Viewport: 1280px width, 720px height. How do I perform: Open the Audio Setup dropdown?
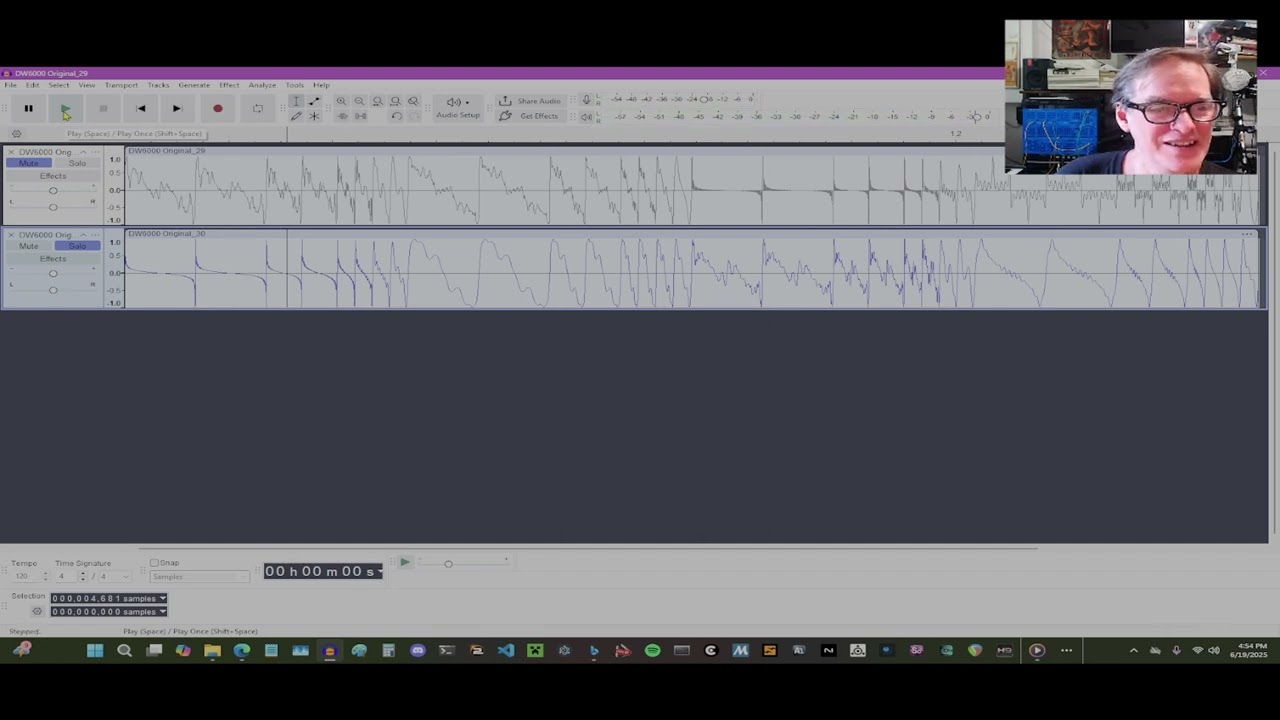(458, 108)
